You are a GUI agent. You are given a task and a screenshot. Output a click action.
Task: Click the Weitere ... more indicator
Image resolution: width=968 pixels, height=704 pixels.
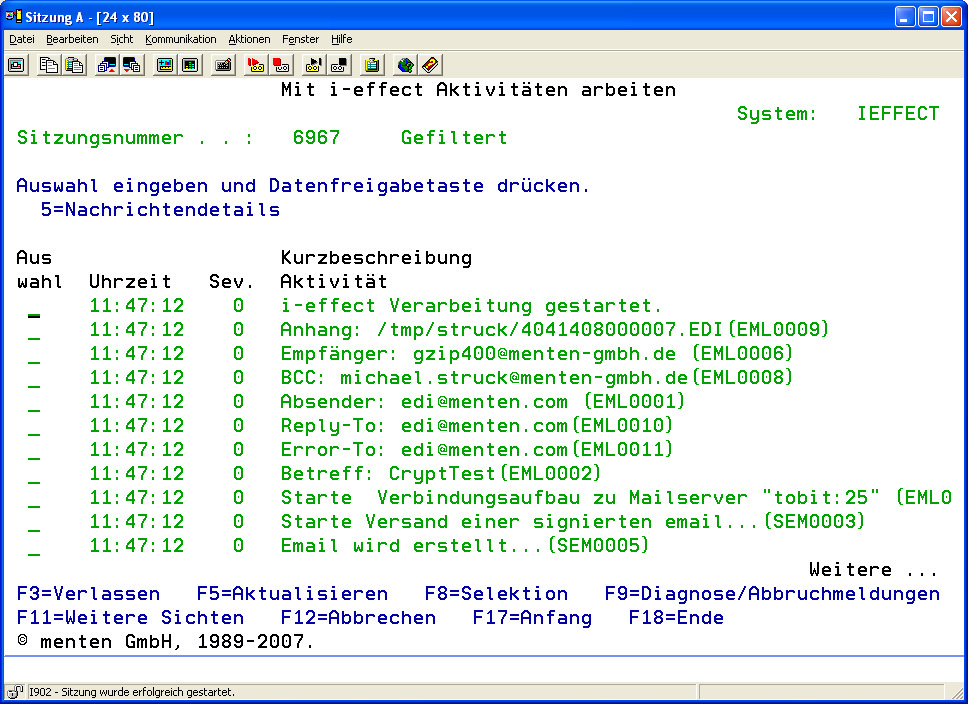873,570
